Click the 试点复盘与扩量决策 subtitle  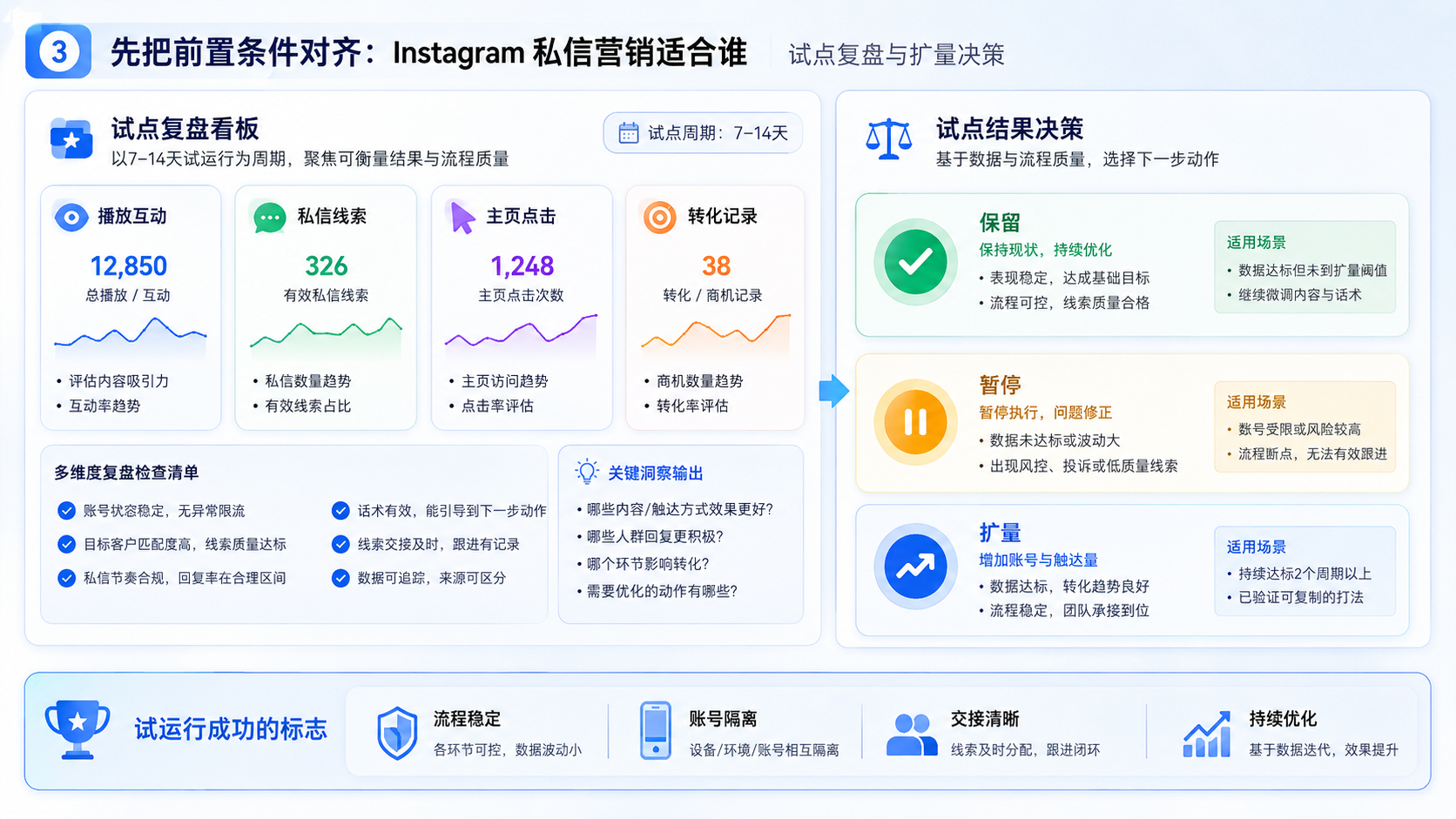pos(896,55)
